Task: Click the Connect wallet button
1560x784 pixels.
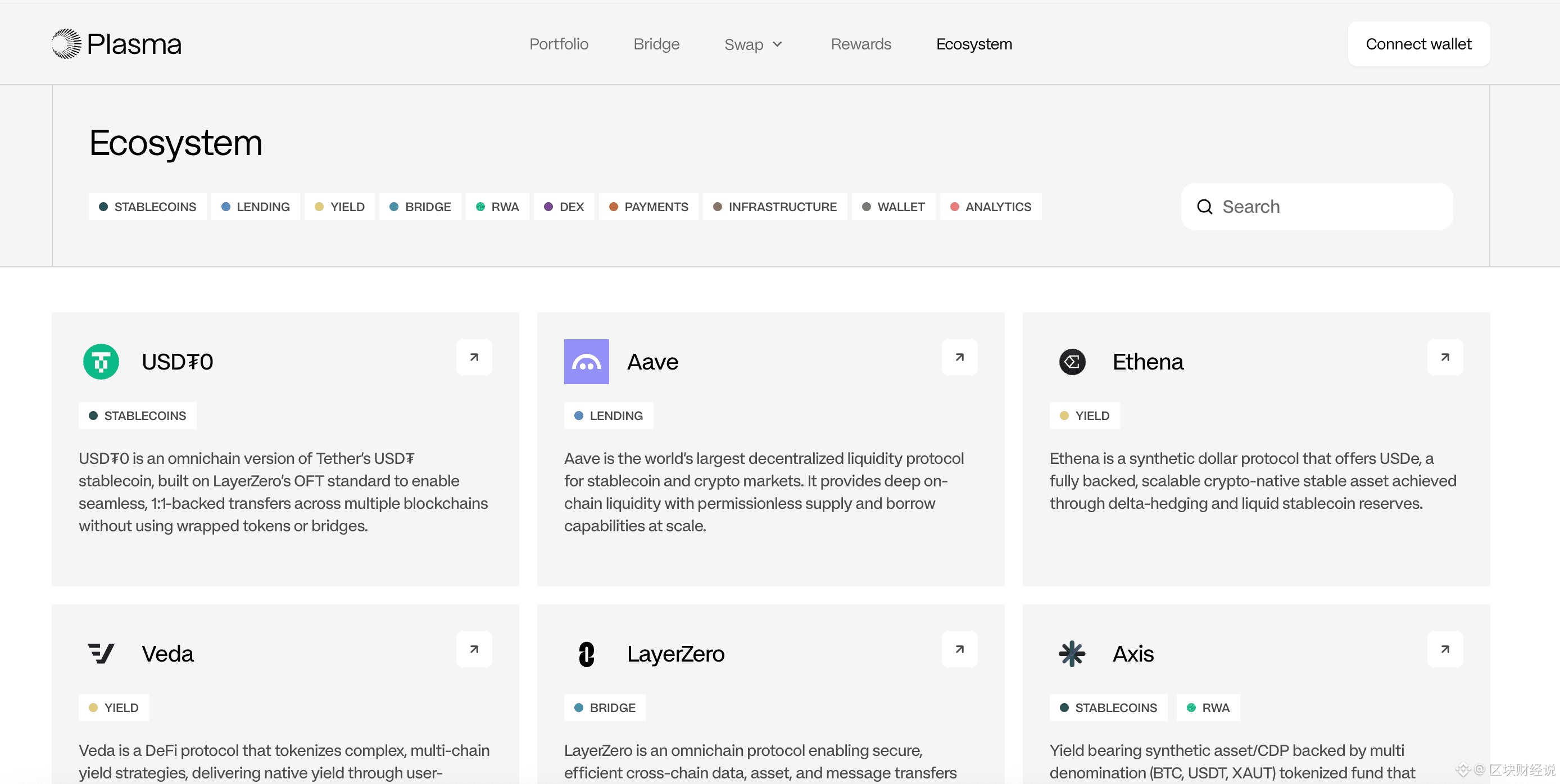Action: [x=1418, y=44]
